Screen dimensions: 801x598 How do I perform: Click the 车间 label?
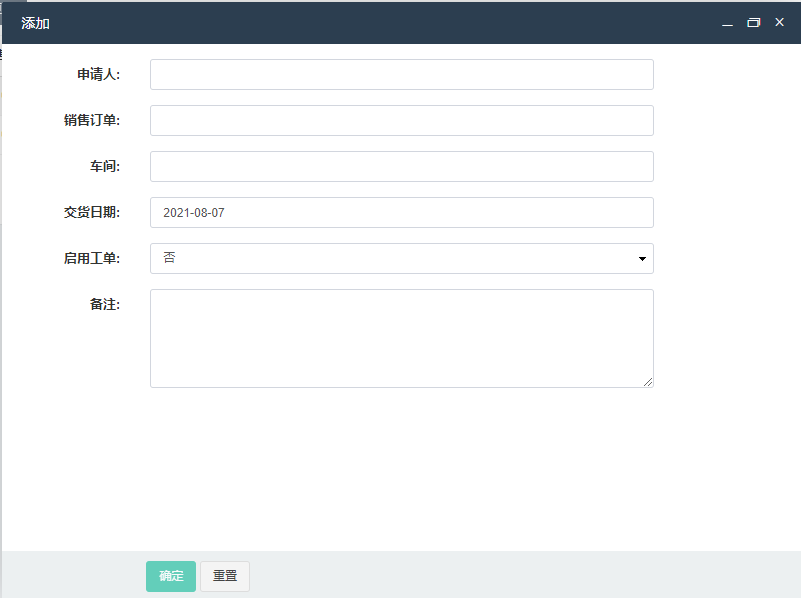(x=105, y=166)
